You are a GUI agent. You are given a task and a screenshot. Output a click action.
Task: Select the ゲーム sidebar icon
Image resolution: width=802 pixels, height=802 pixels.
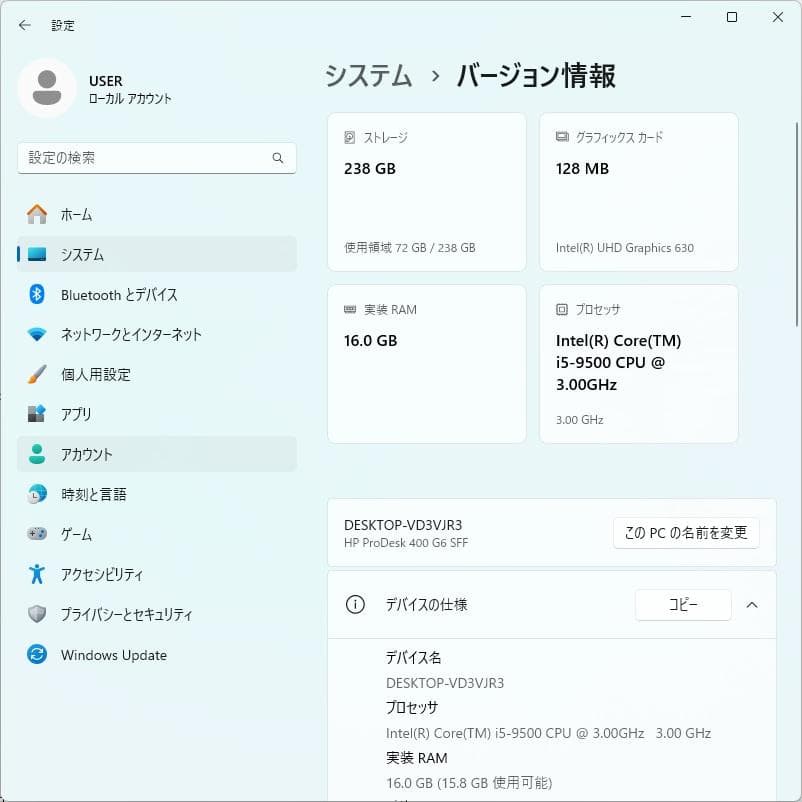(x=38, y=534)
